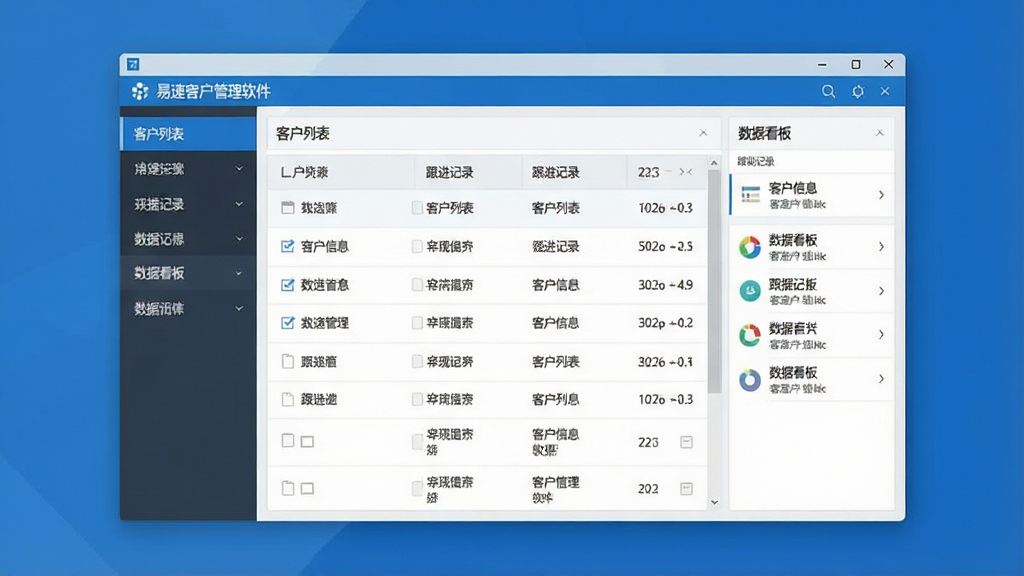The height and width of the screenshot is (576, 1024).
Task: Click the 1026 -0.3 value cell
Action: click(665, 208)
